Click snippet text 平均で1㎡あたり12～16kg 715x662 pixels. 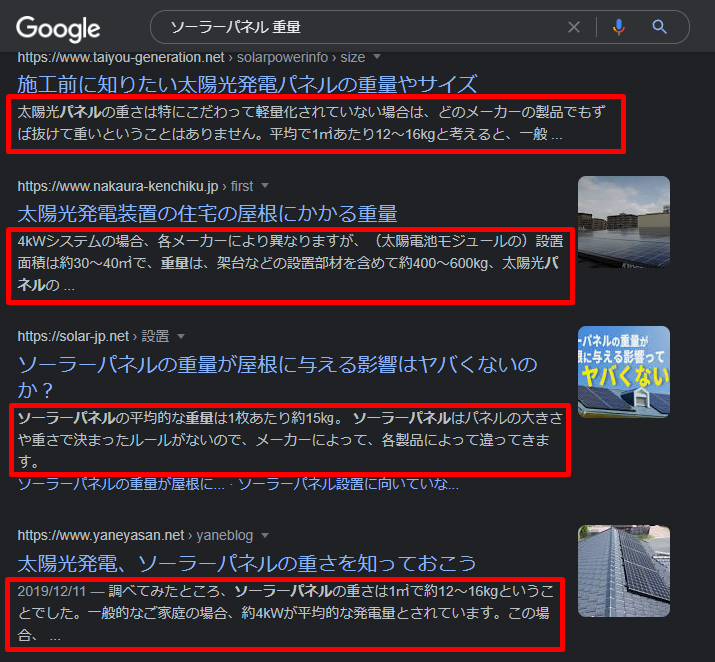[x=352, y=134]
